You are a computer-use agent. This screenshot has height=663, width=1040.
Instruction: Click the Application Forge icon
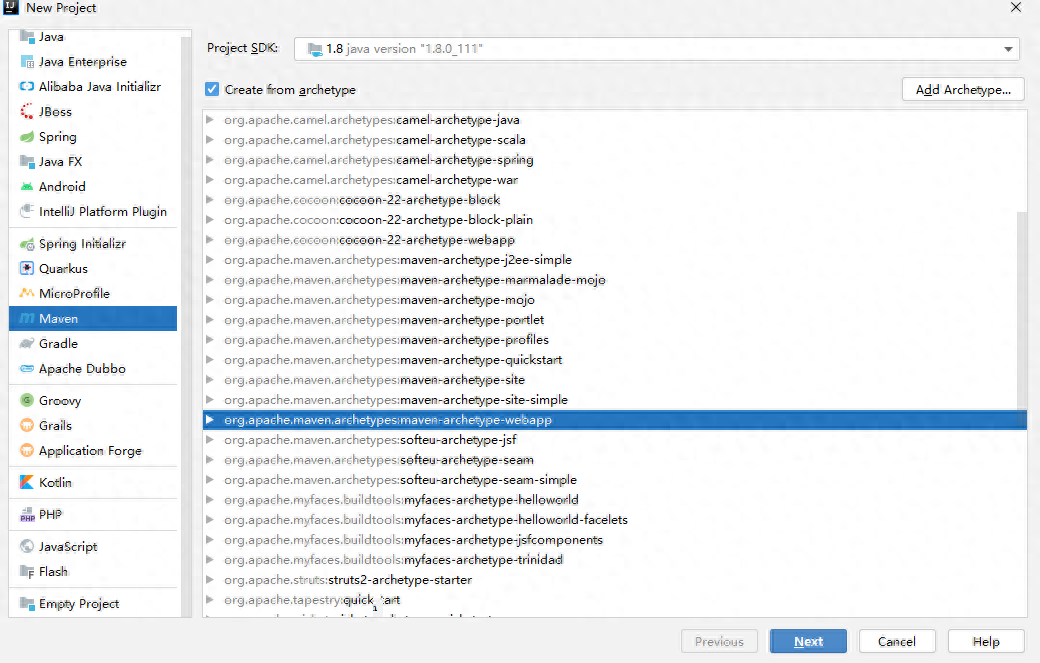27,450
